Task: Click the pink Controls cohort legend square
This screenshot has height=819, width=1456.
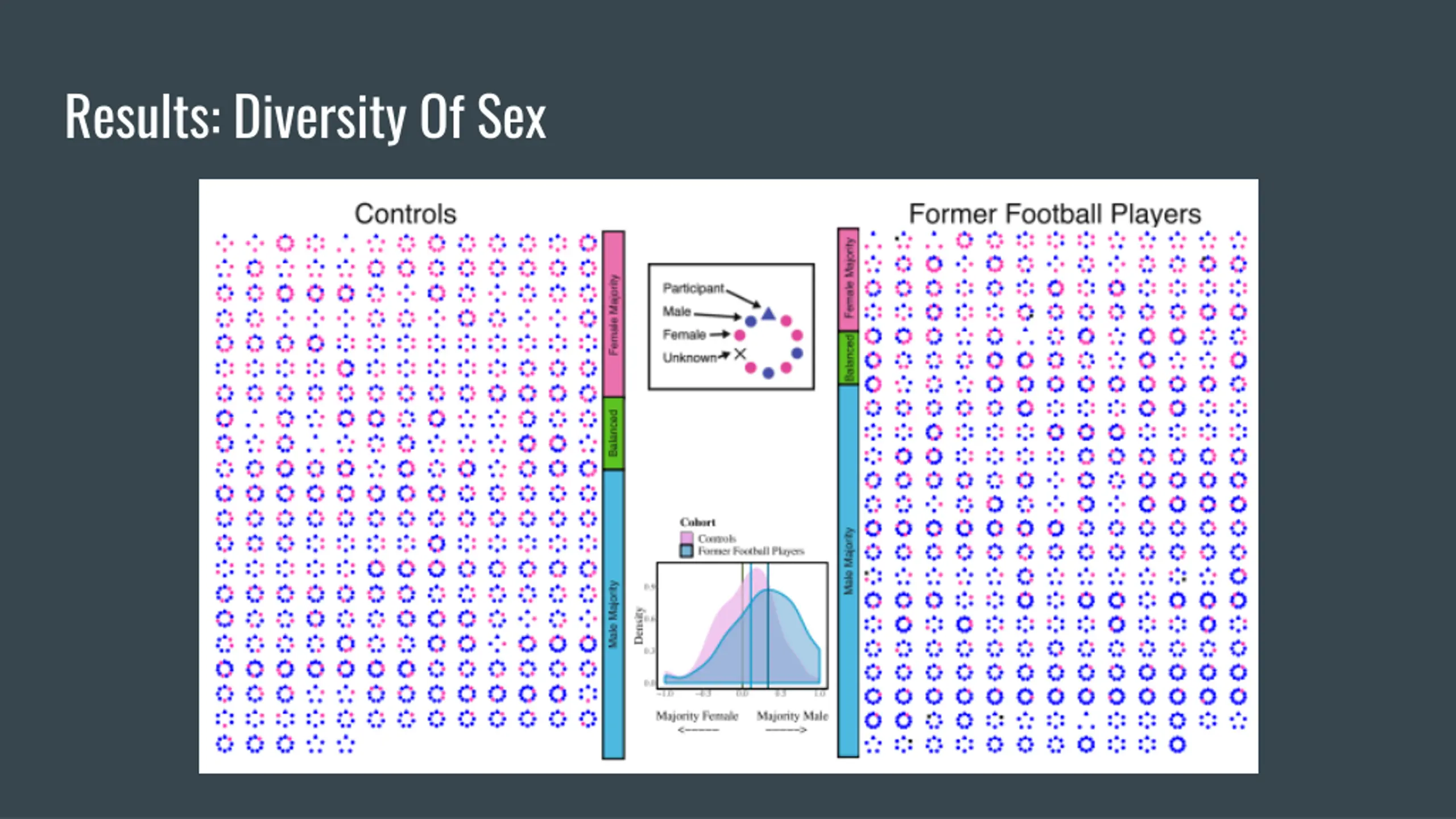Action: (686, 538)
